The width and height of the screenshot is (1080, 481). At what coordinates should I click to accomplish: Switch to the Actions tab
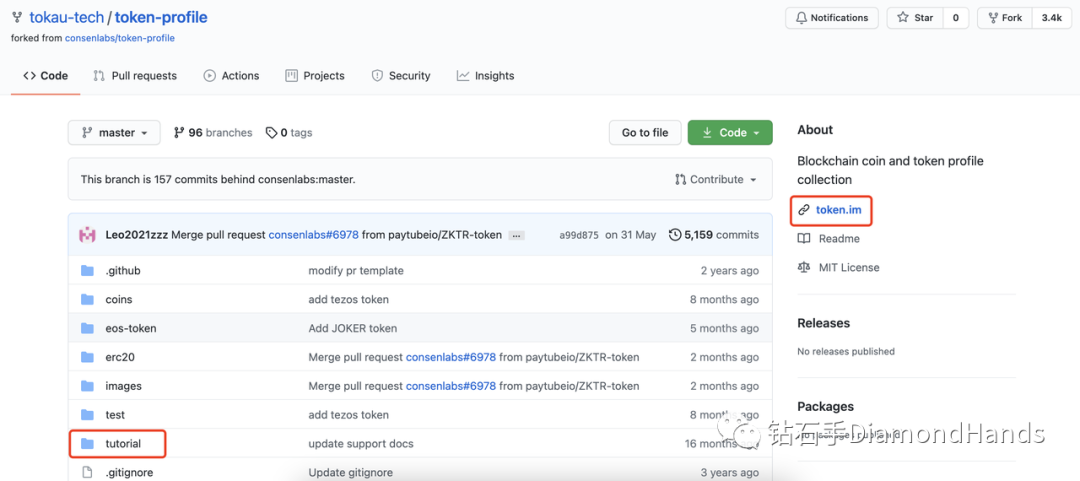click(231, 76)
